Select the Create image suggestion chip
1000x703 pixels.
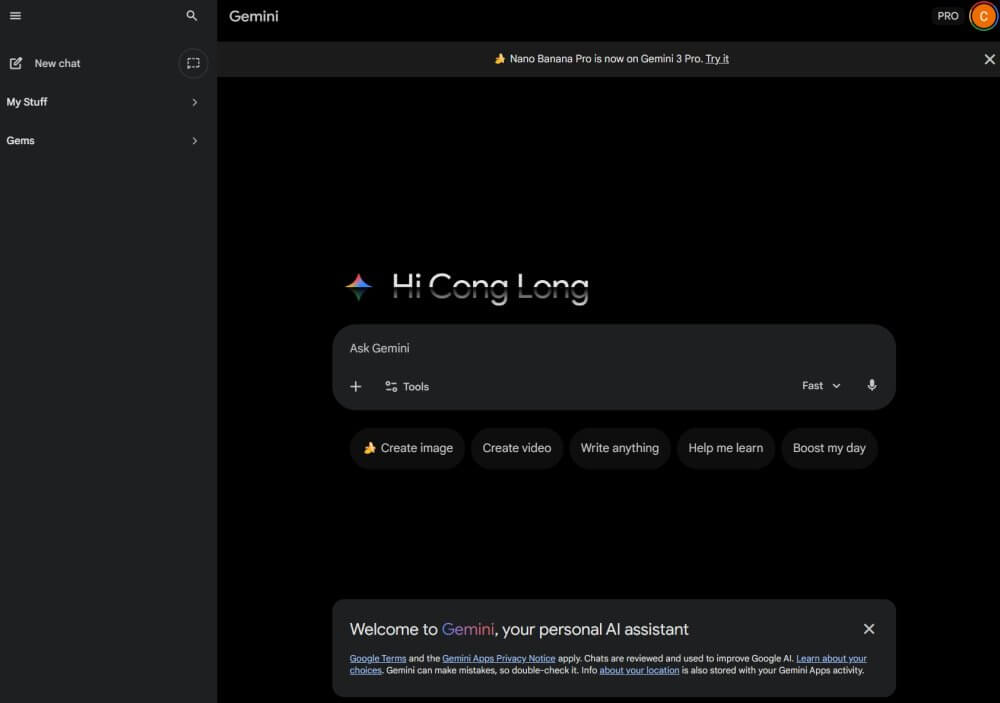coord(408,448)
